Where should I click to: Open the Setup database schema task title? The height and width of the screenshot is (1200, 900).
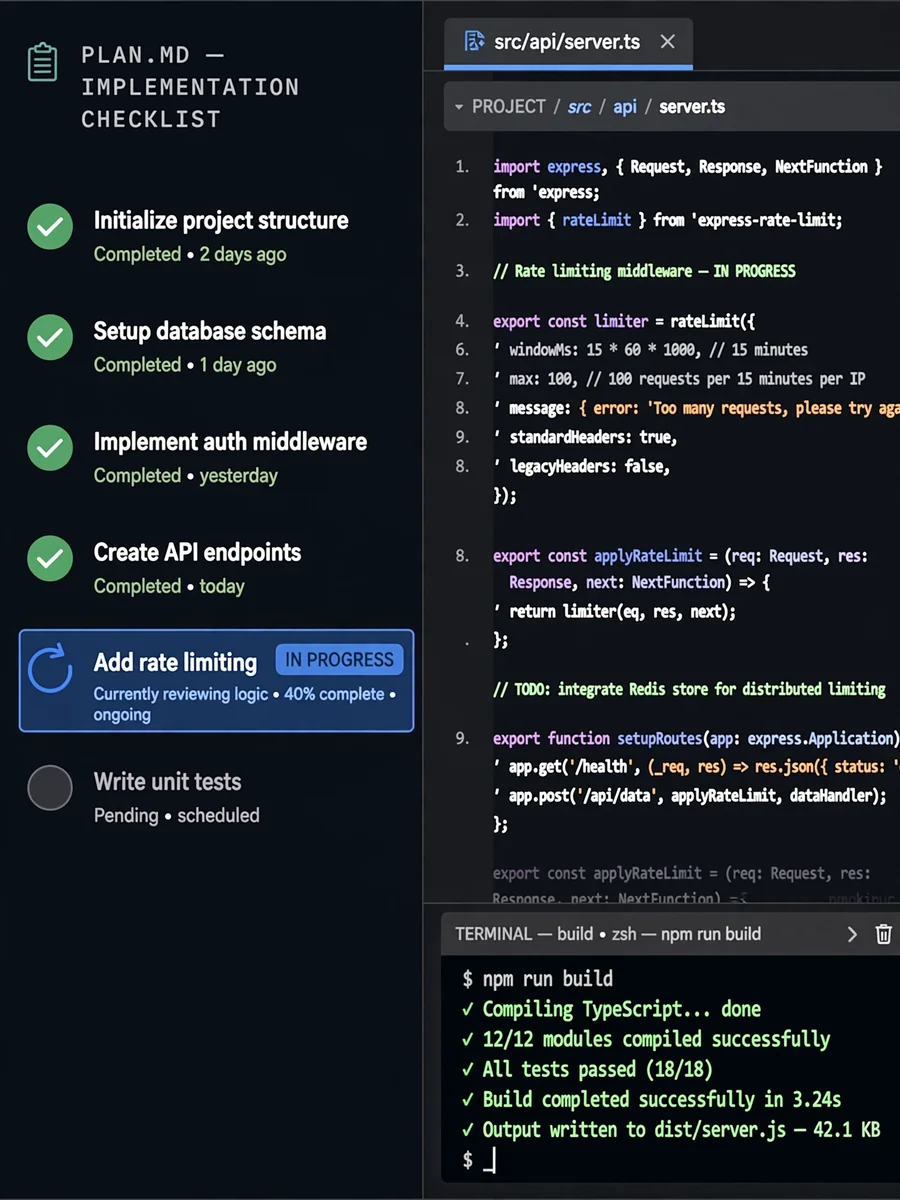tap(210, 331)
